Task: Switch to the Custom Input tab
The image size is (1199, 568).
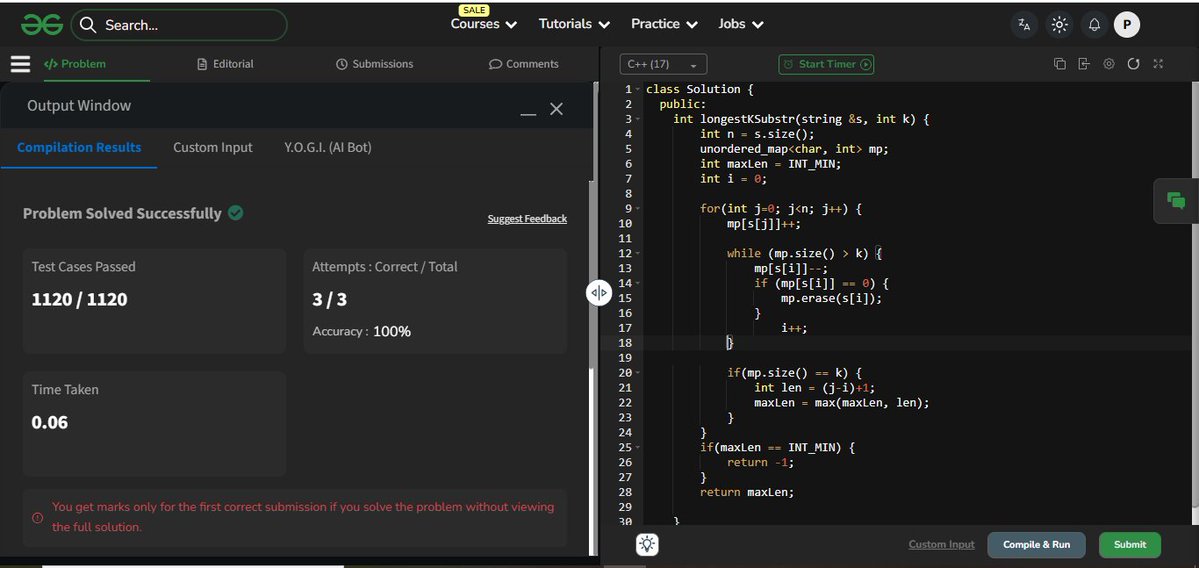Action: tap(213, 148)
